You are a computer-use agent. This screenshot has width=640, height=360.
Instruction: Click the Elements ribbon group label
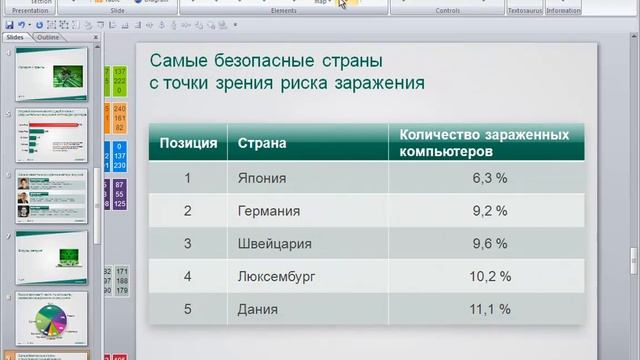pyautogui.click(x=283, y=11)
